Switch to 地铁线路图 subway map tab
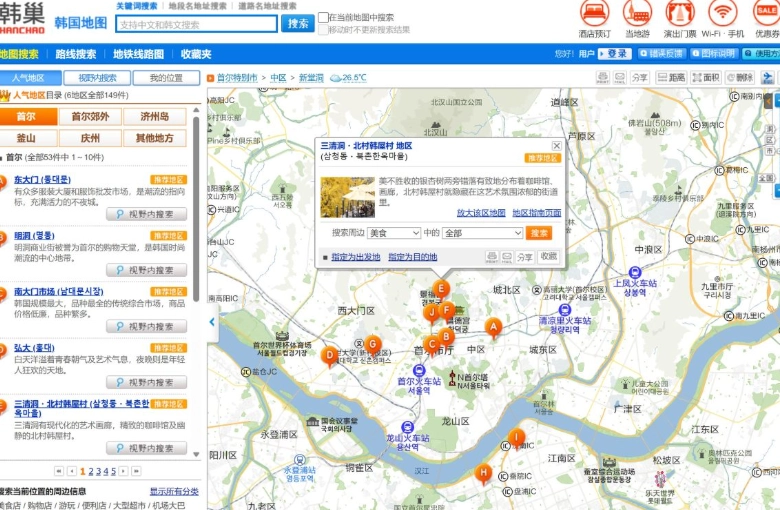The image size is (780, 510). pyautogui.click(x=138, y=54)
